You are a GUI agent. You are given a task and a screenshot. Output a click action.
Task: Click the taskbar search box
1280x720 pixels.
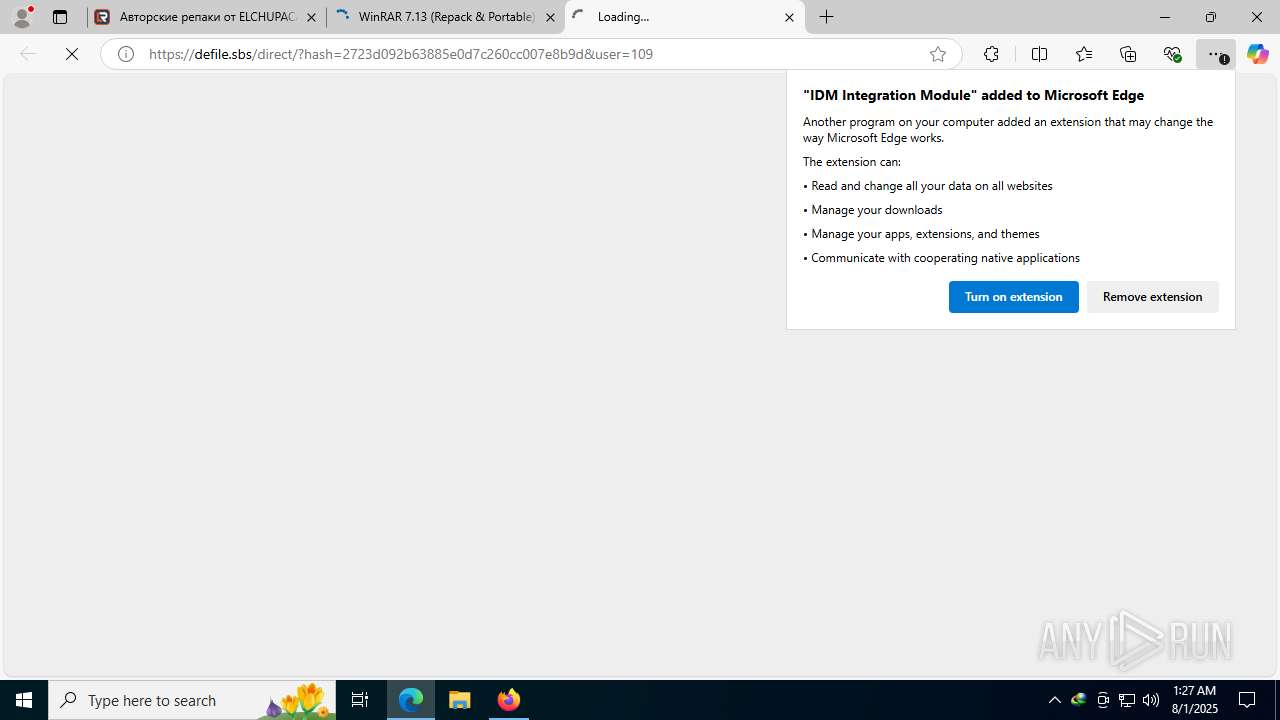192,700
